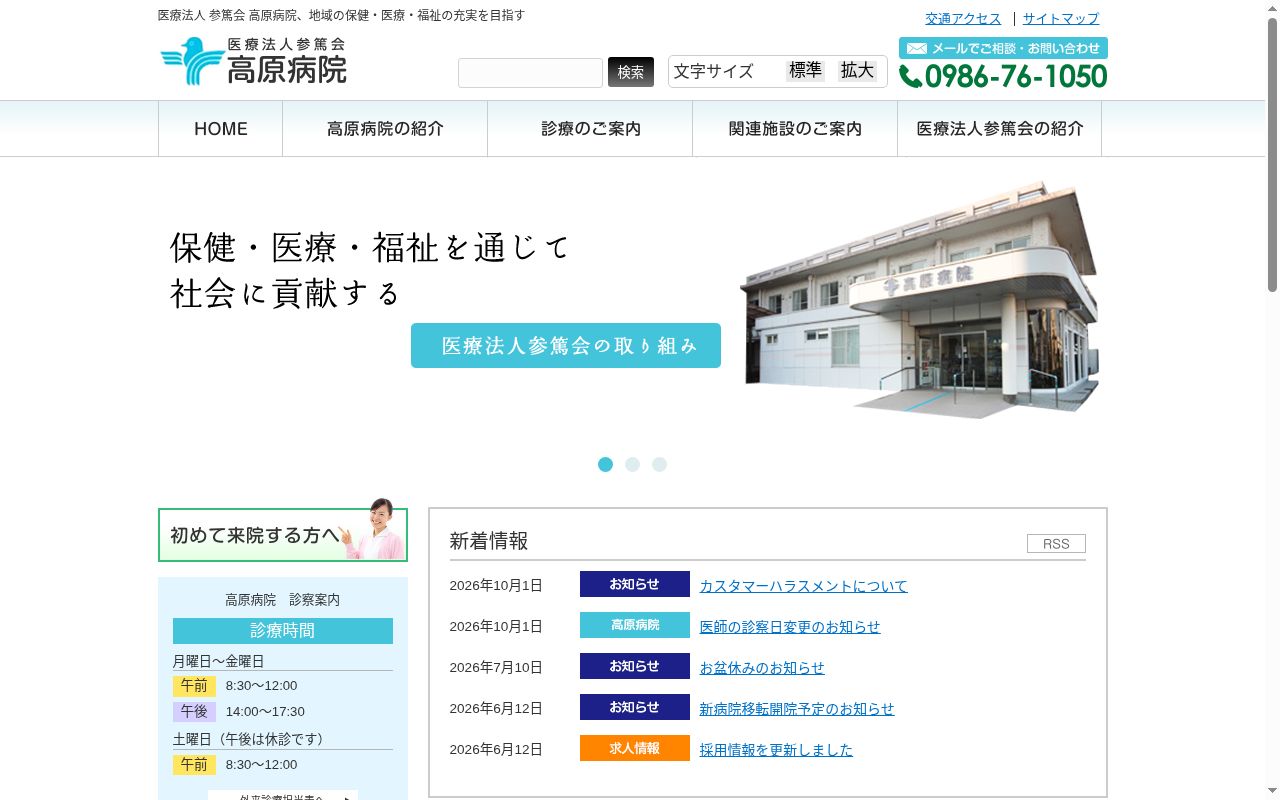Click the phone number 0986-76-1050
Screen dimensions: 1280x800
(1003, 77)
